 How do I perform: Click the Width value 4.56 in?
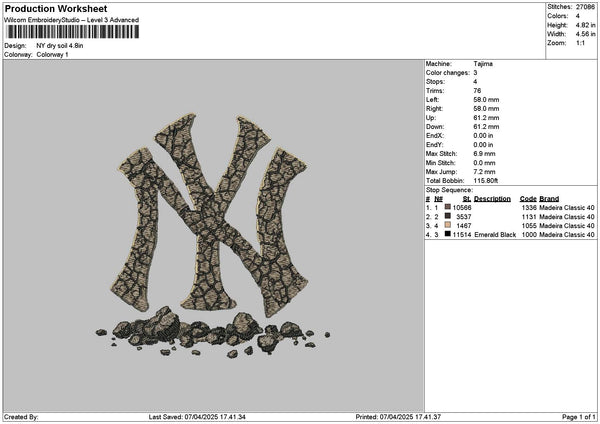pos(585,34)
